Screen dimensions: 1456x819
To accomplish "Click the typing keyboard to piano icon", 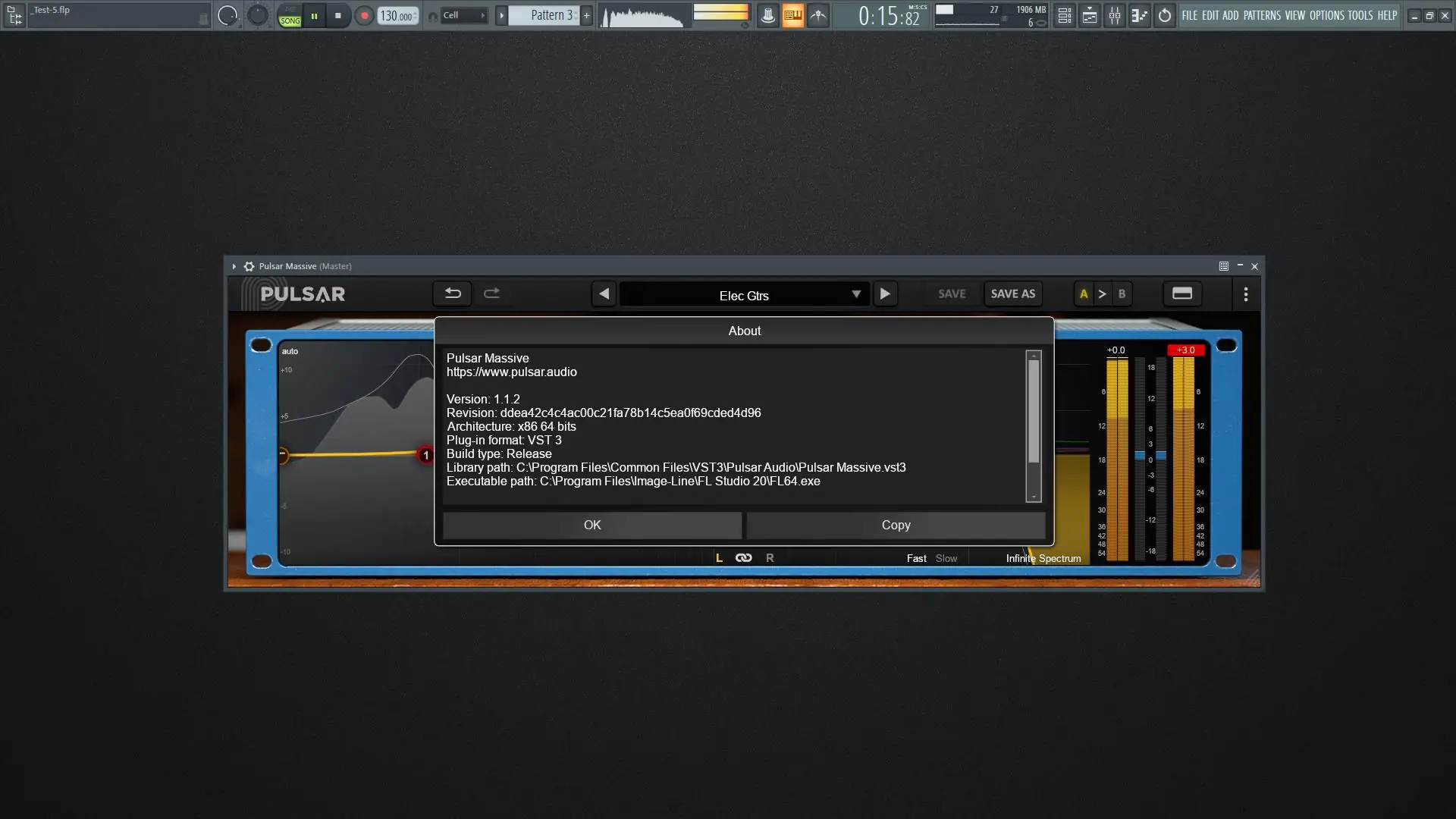I will 792,15.
